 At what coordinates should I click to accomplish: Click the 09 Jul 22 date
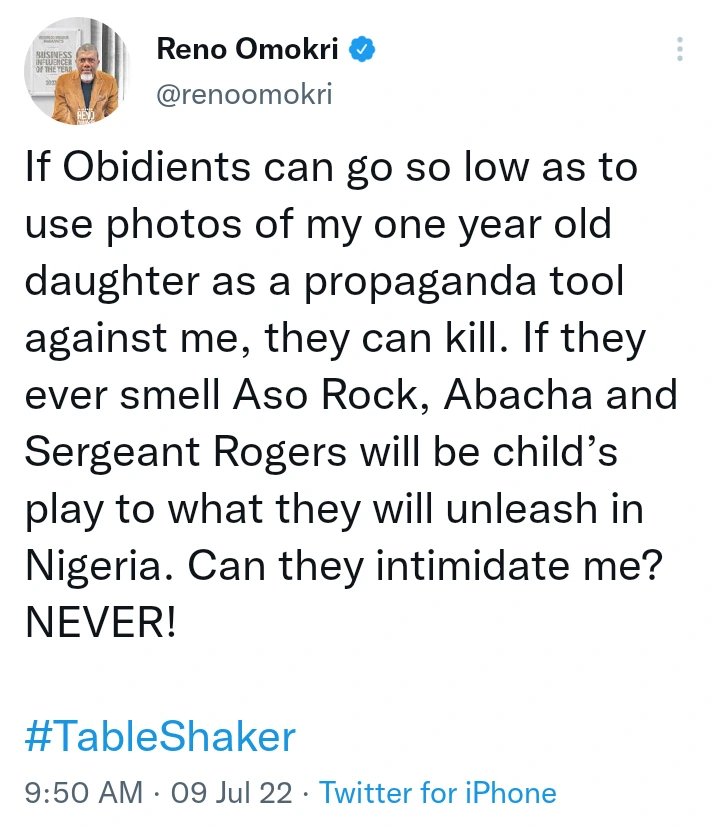232,793
